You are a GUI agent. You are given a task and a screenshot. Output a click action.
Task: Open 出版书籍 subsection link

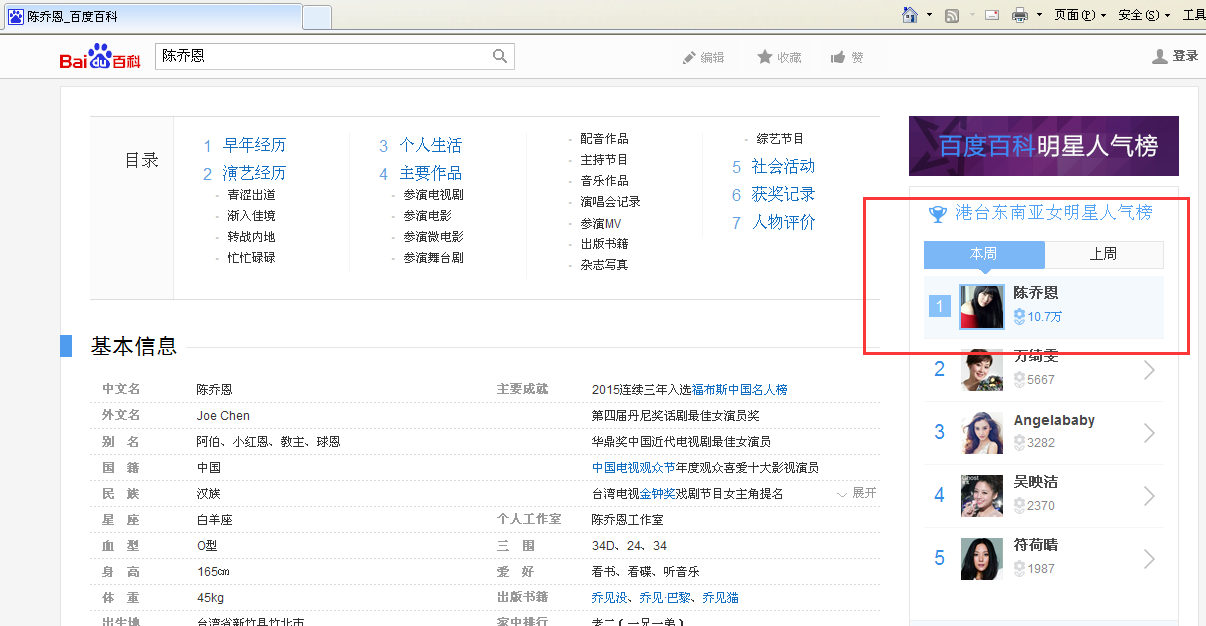pos(605,244)
